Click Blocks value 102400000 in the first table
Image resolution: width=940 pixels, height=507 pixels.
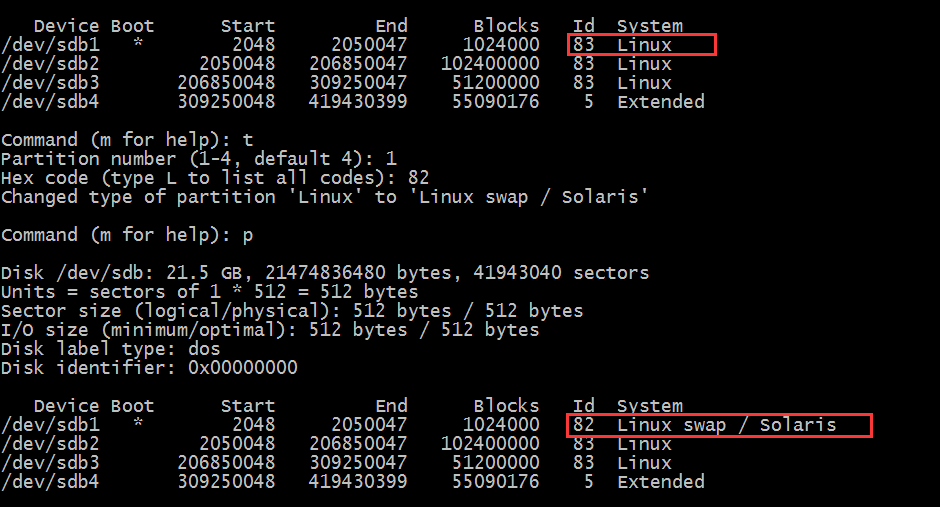[x=490, y=64]
